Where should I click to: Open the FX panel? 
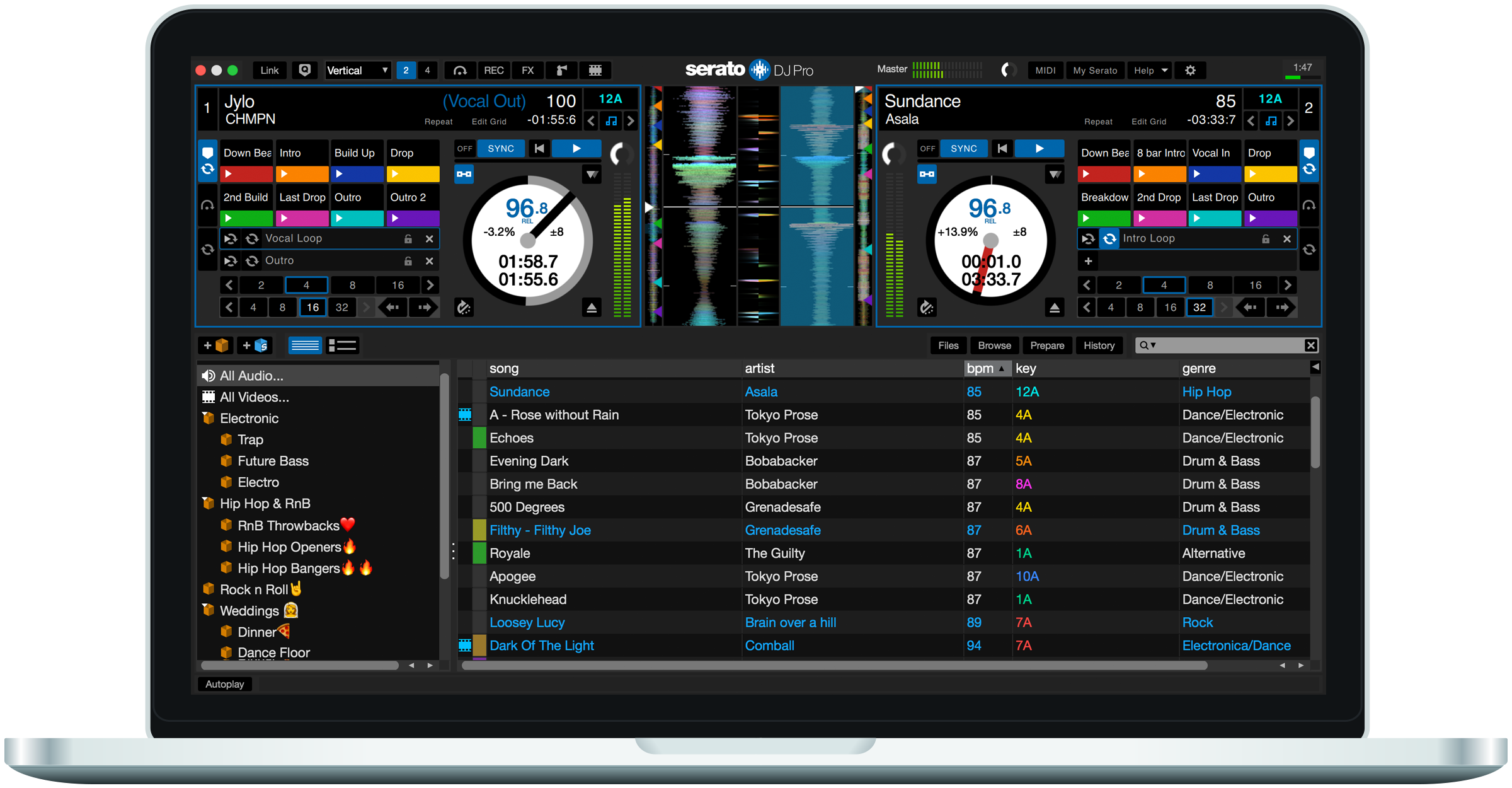(528, 70)
